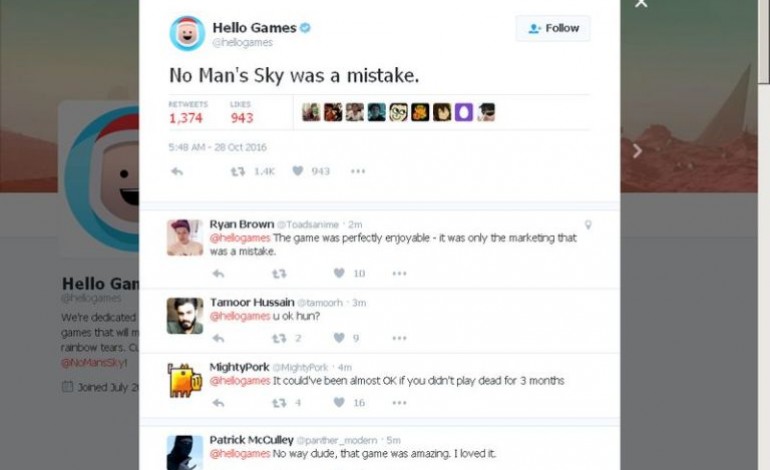770x470 pixels.
Task: Open Patrick McCulley's profile link
Action: click(x=251, y=440)
